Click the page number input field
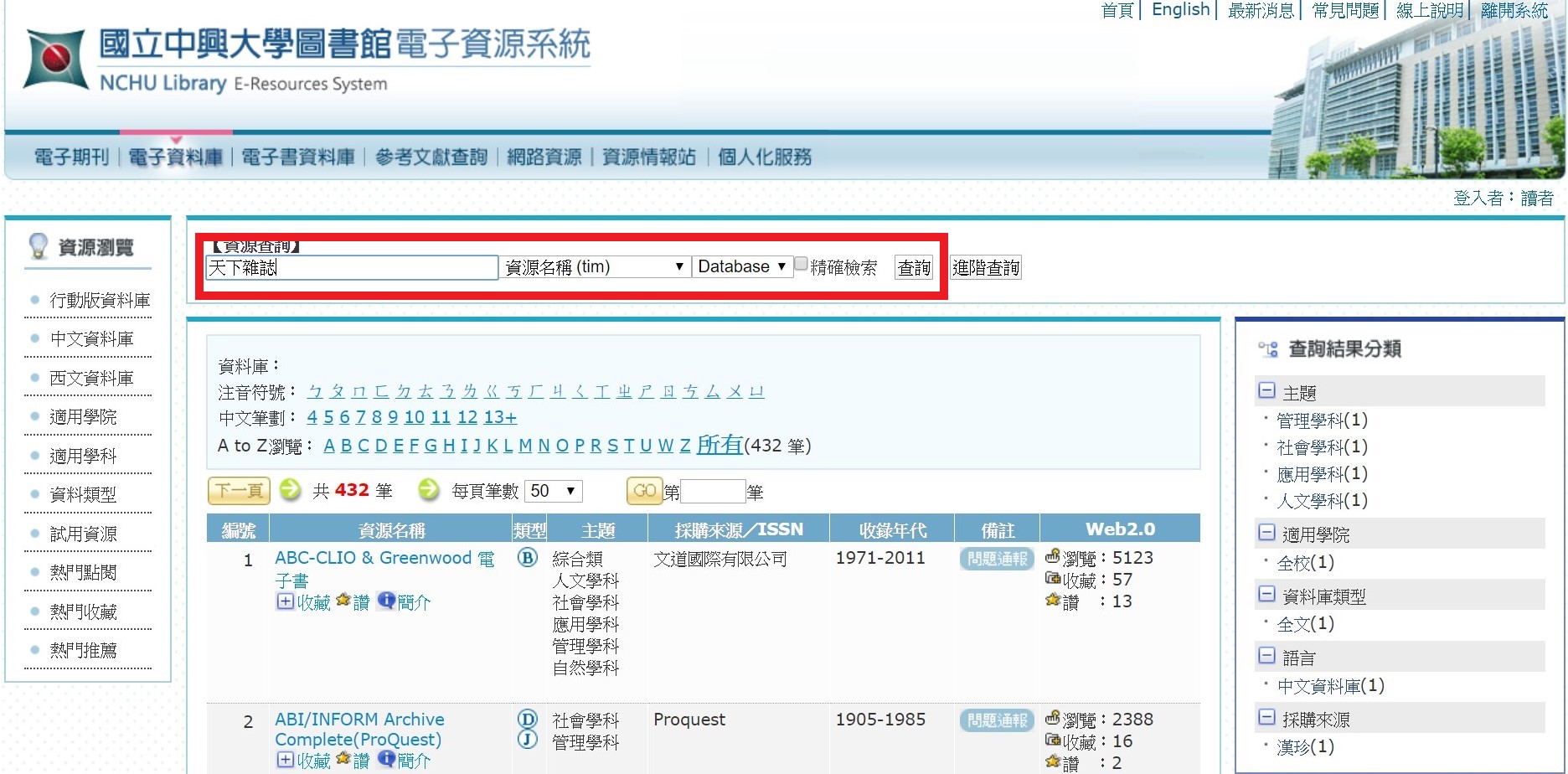Viewport: 1568px width, 774px height. [713, 491]
